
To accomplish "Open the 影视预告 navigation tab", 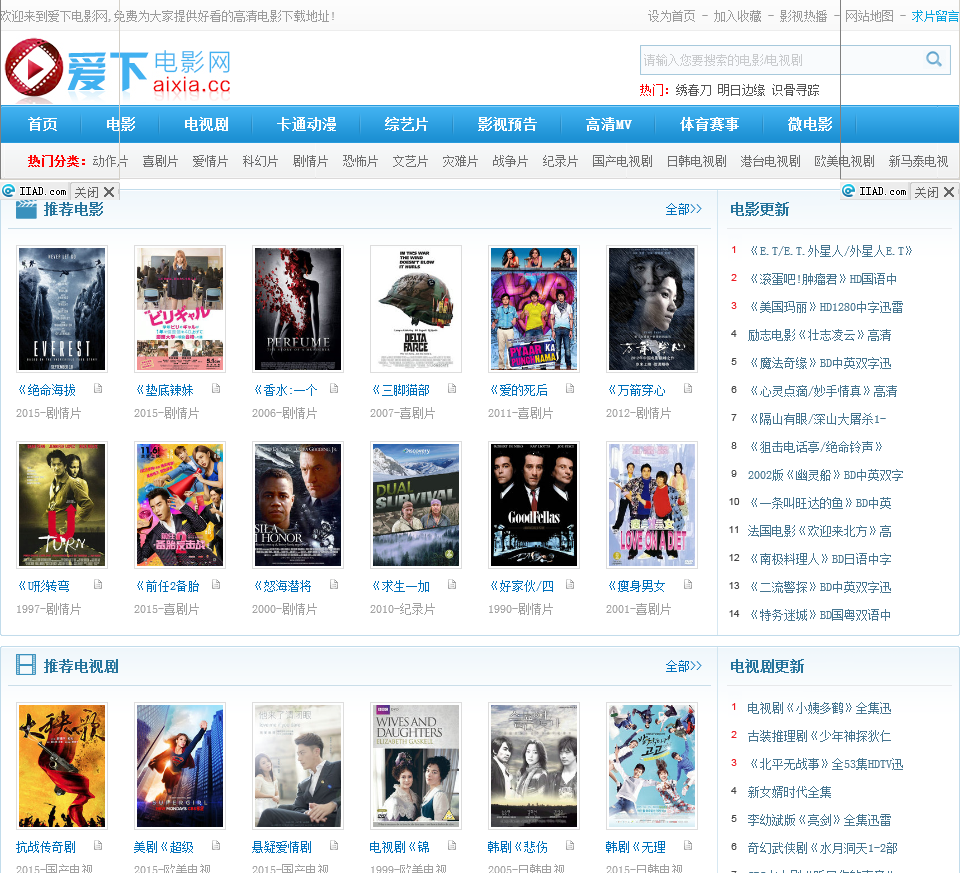I will [507, 124].
